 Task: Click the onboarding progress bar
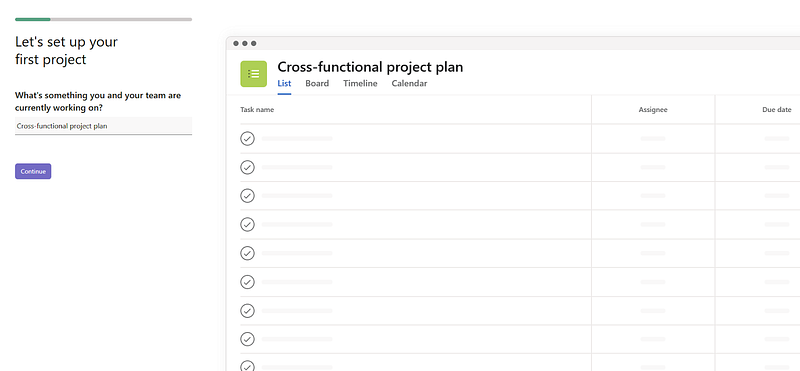coord(104,19)
